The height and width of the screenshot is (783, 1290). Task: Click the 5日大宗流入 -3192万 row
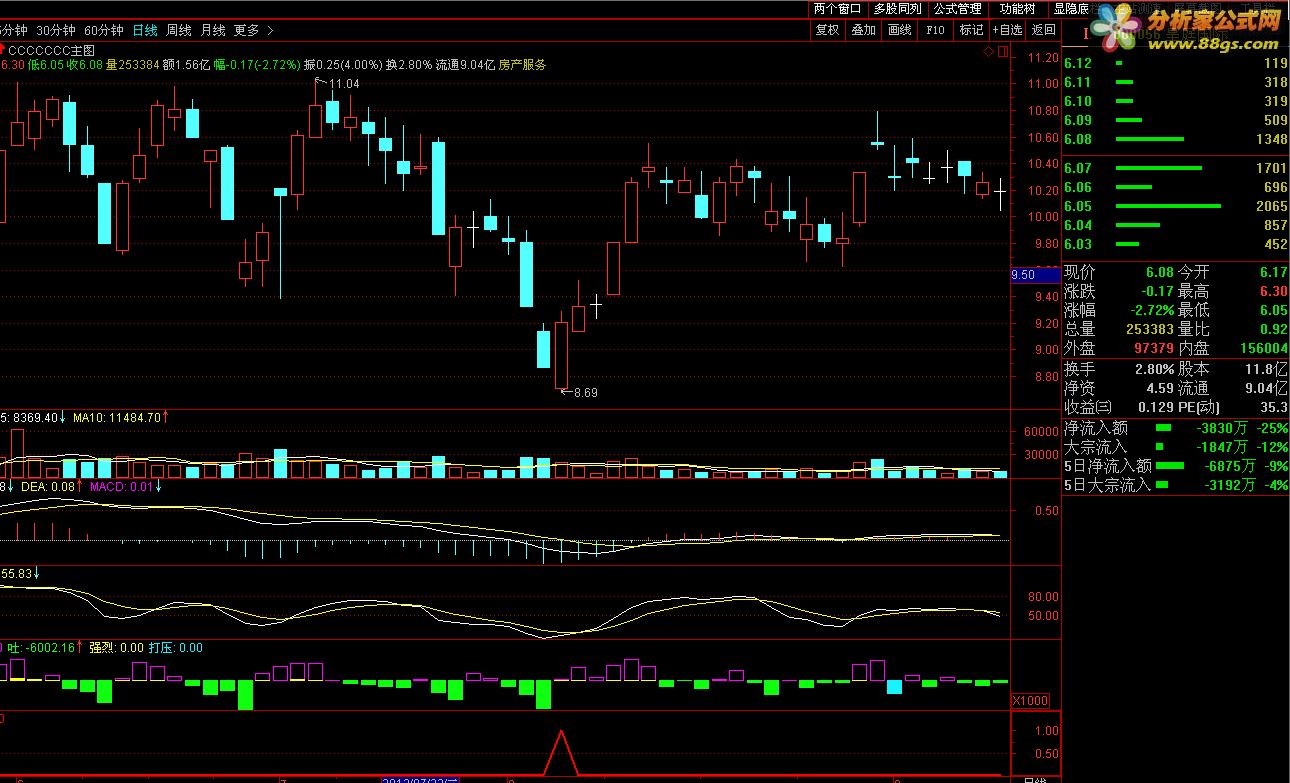pyautogui.click(x=1175, y=485)
